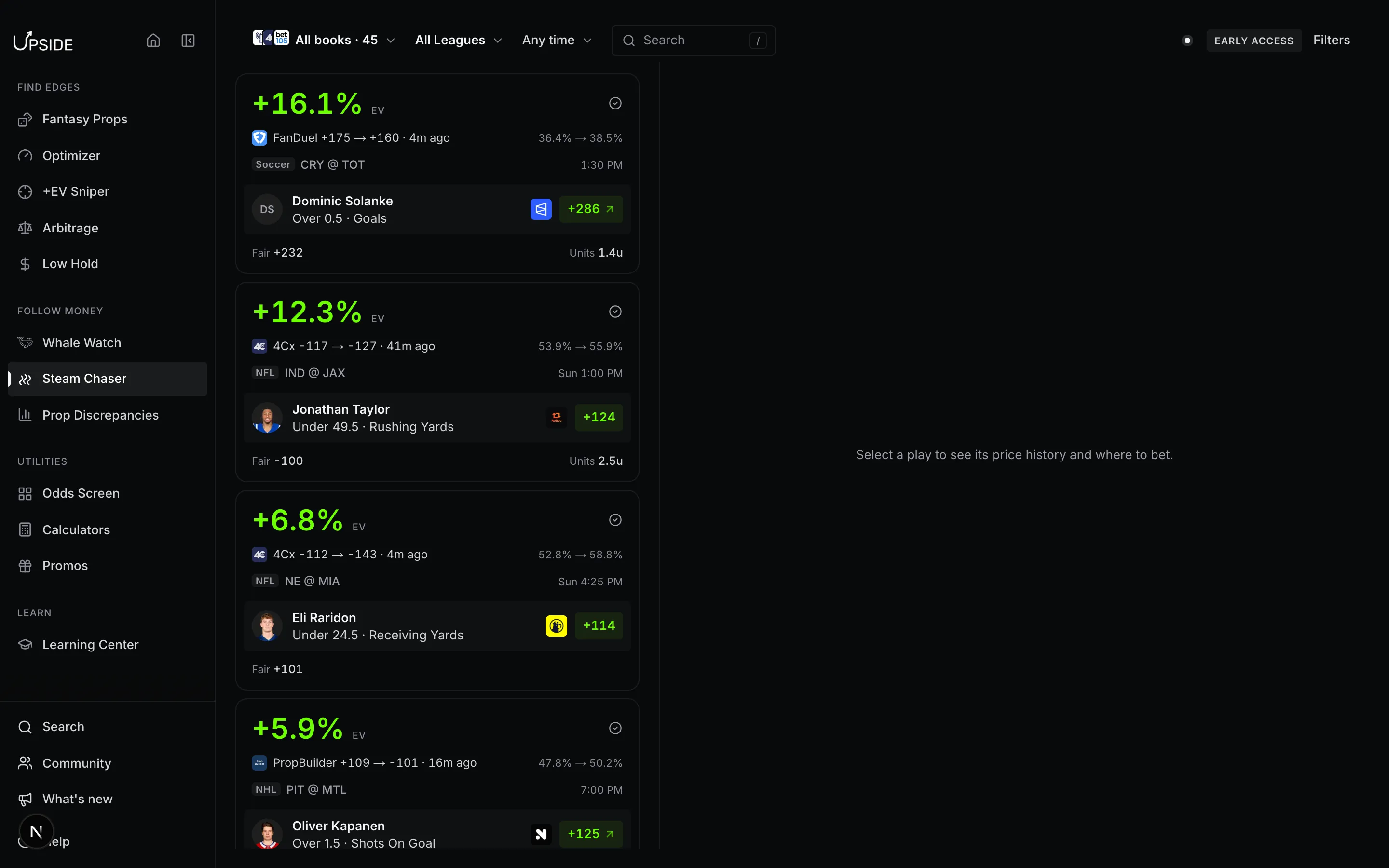Screen dimensions: 1389x868
Task: Open the All Leagues dropdown
Action: [x=459, y=40]
